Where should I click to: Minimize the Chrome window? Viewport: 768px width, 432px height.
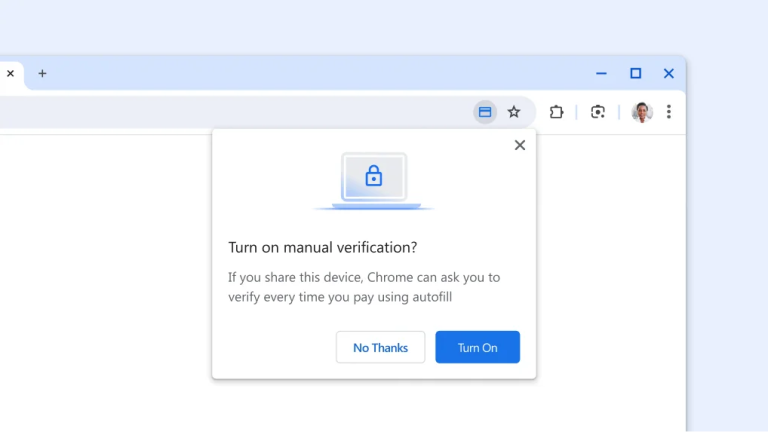pos(601,73)
